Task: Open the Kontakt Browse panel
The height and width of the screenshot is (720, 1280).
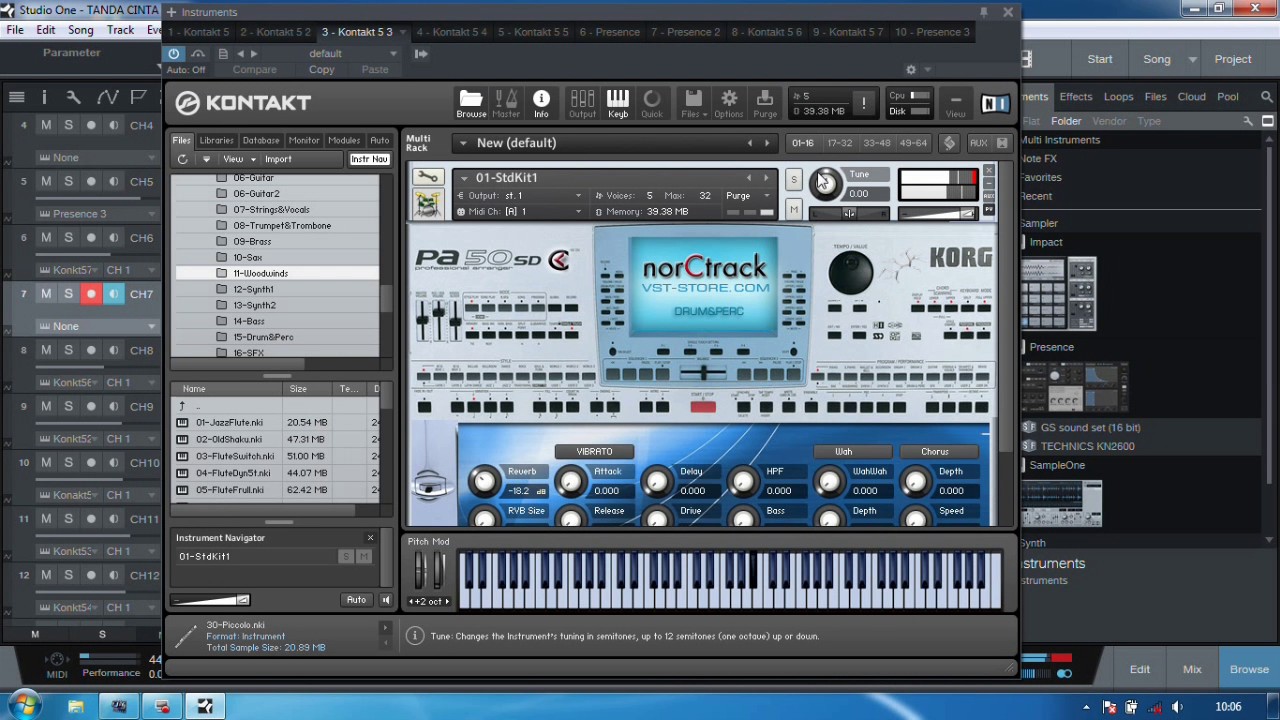Action: (471, 103)
